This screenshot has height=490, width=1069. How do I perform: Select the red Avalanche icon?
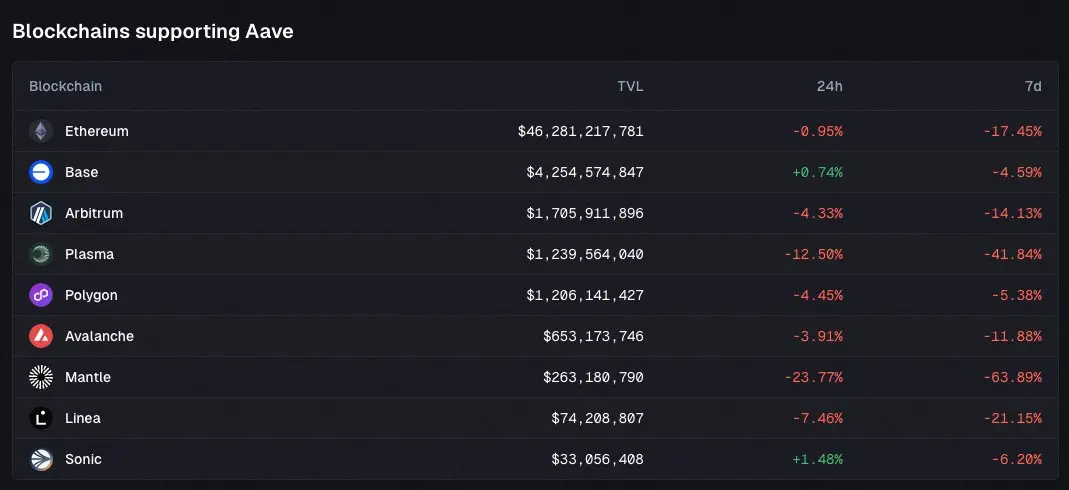[41, 336]
